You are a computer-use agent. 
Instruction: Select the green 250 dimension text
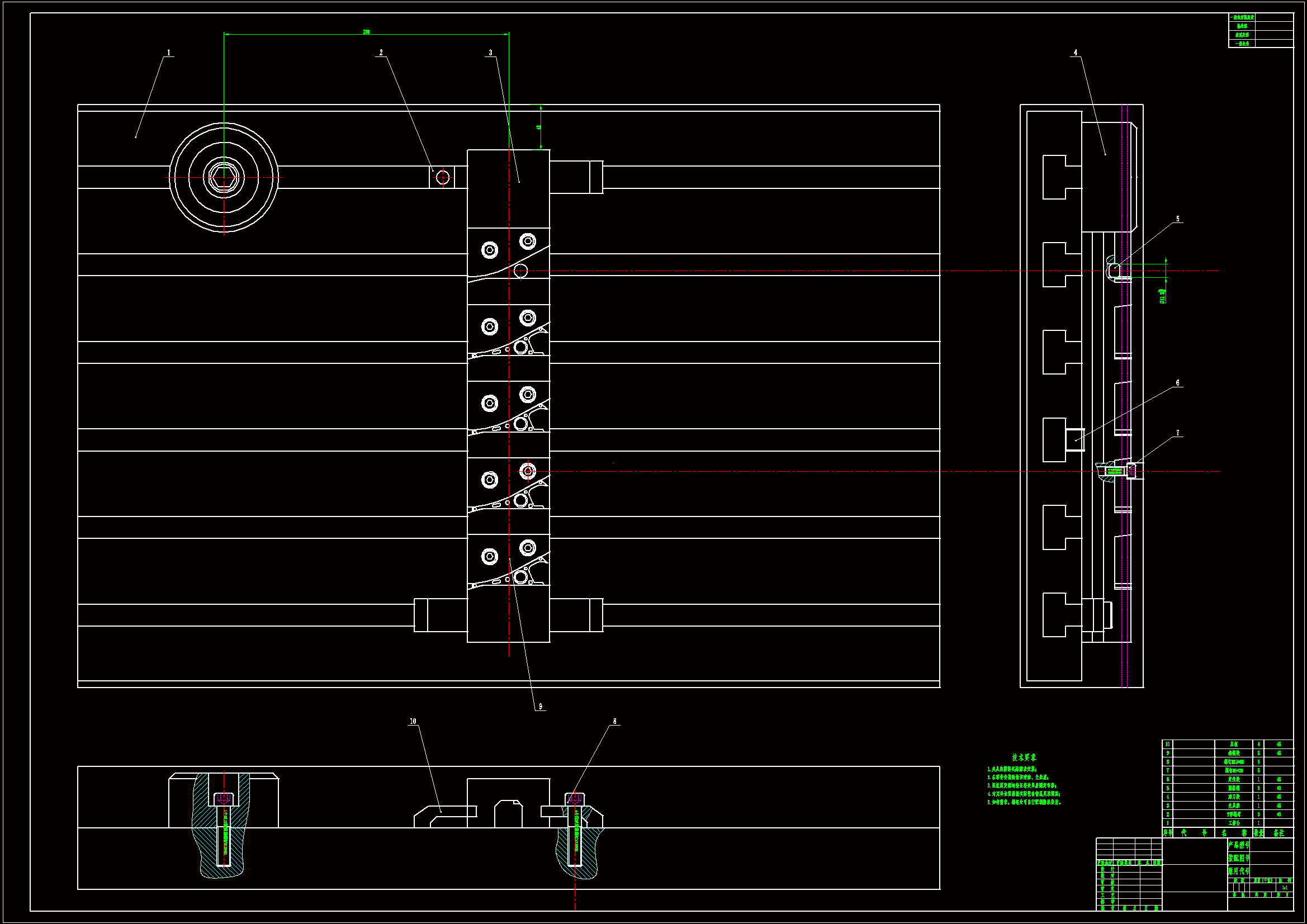pos(366,32)
